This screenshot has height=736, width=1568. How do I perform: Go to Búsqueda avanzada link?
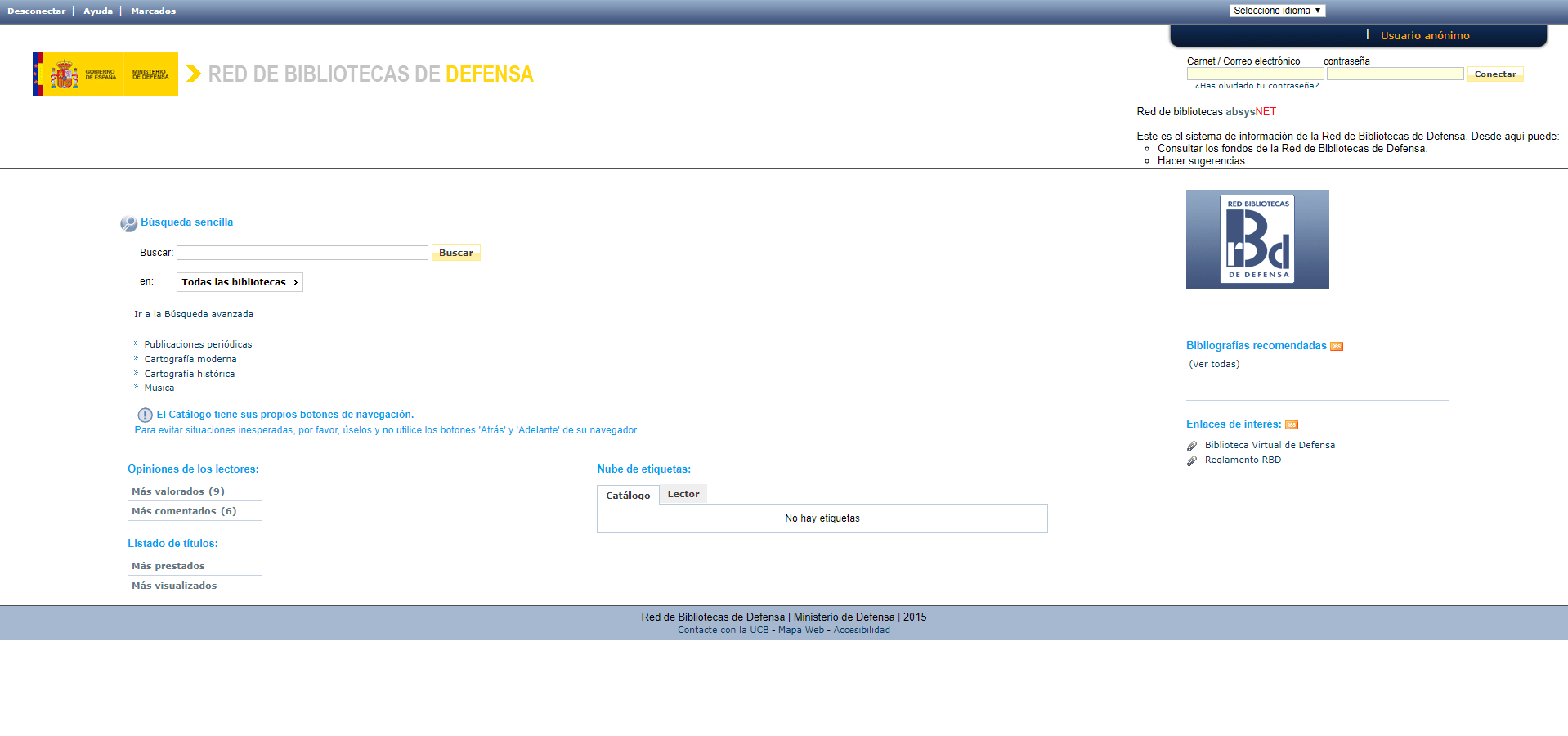coord(194,314)
